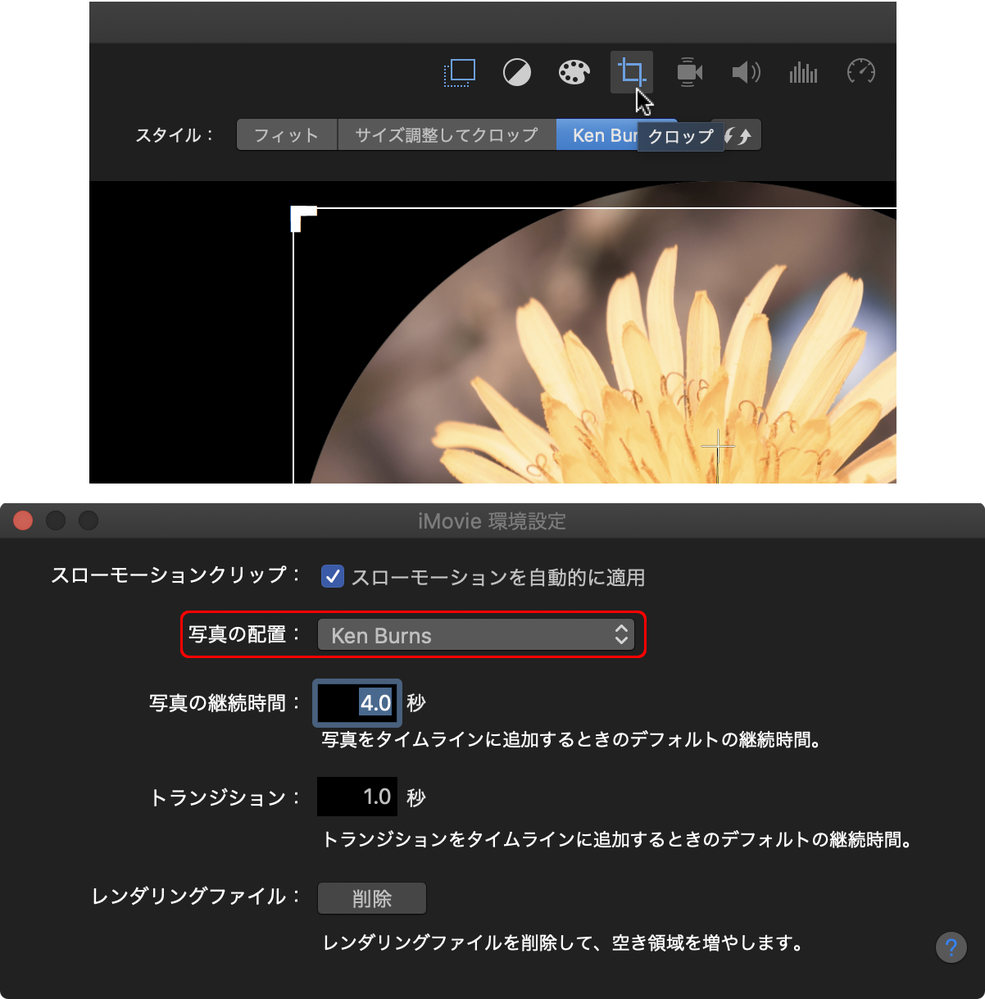
Task: Open iMovie help via the question mark icon
Action: pos(951,947)
